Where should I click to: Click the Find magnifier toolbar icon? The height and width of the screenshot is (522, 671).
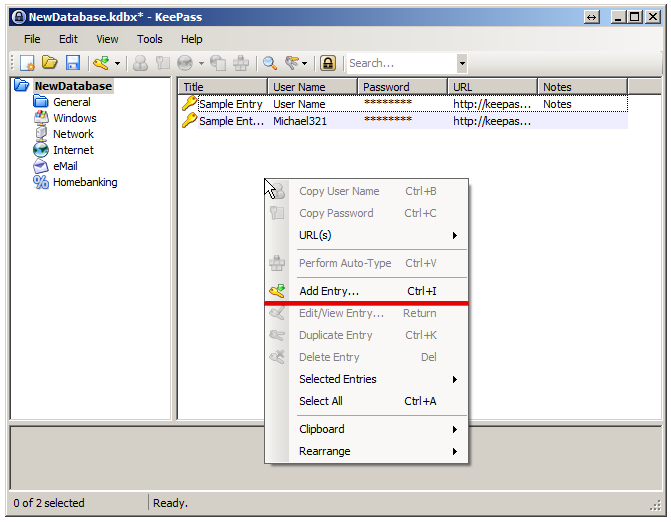[270, 63]
